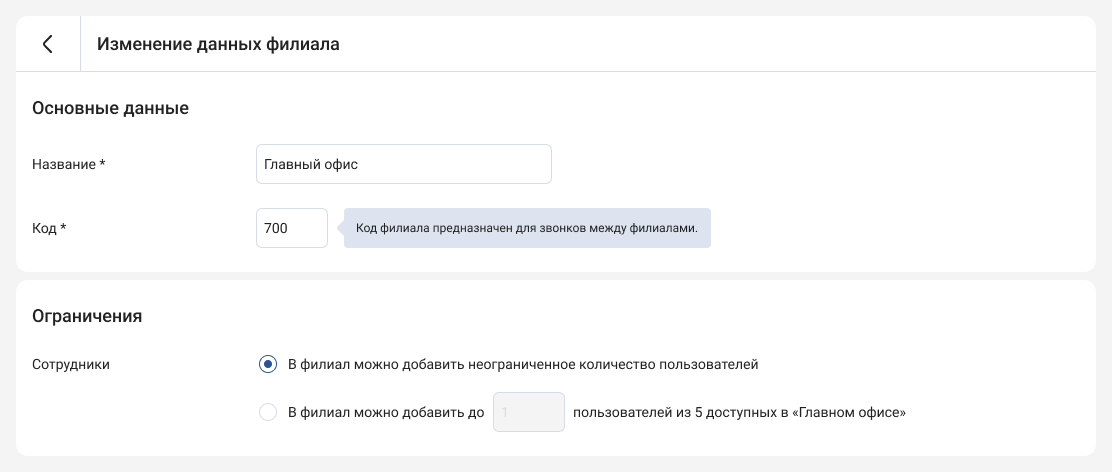Screen dimensions: 1112x472
Task: Click the asterisk next to Код
Action: tap(63, 227)
